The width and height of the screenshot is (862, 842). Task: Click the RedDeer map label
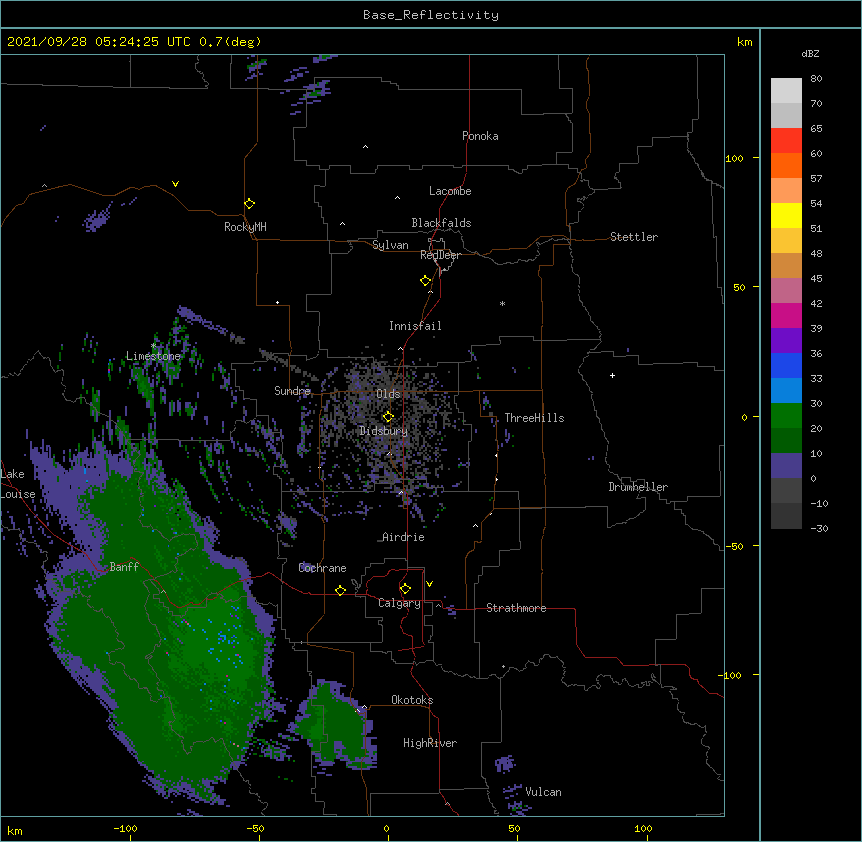click(440, 255)
